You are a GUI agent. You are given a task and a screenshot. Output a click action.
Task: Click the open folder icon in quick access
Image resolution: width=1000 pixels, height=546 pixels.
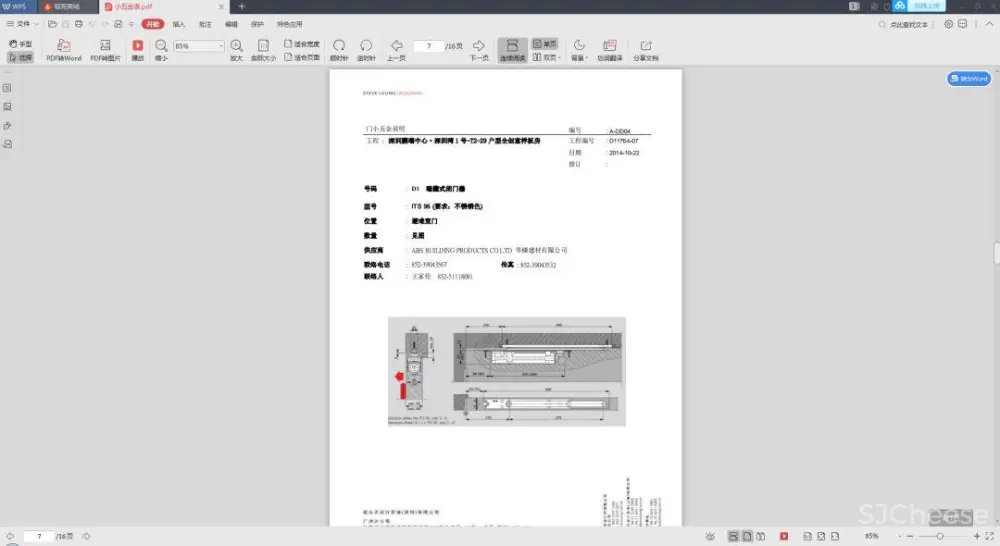pyautogui.click(x=52, y=24)
